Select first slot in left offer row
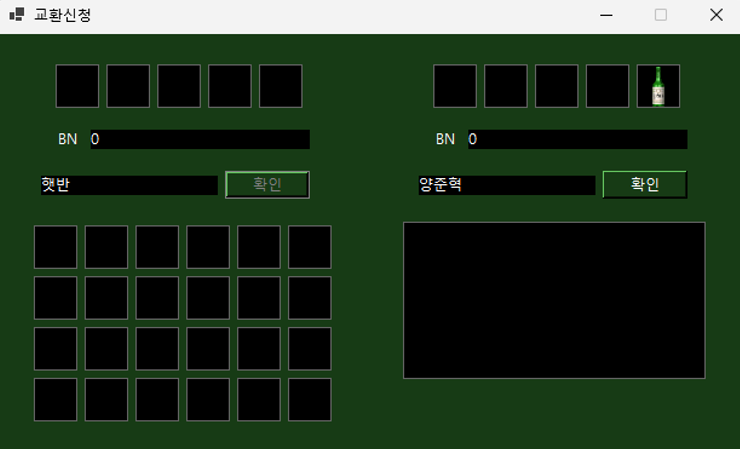 point(77,86)
